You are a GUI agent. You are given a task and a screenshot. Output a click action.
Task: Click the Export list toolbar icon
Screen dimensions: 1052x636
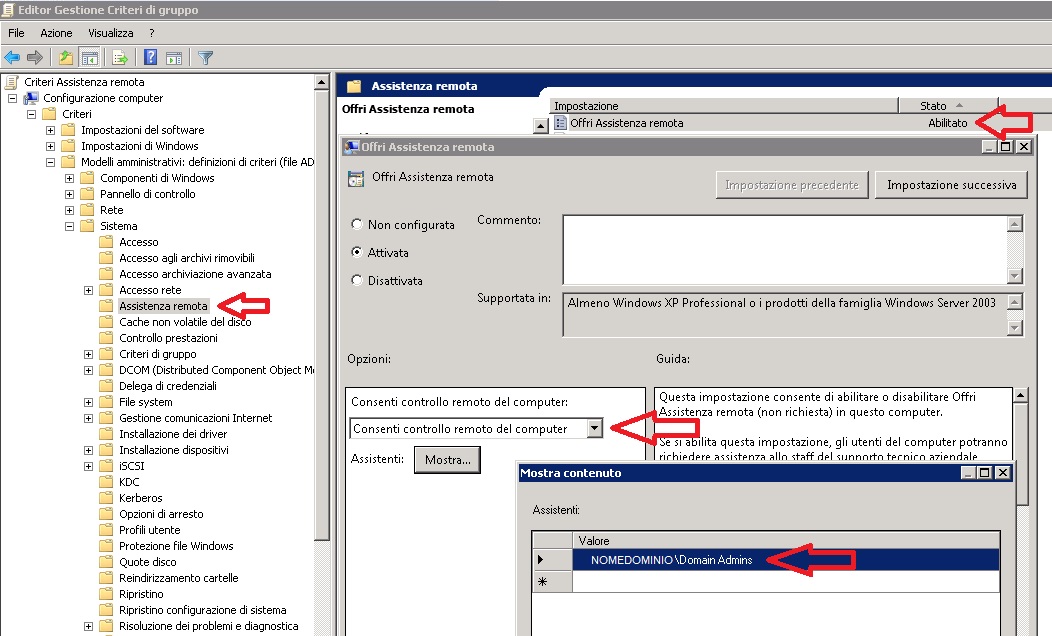click(120, 57)
